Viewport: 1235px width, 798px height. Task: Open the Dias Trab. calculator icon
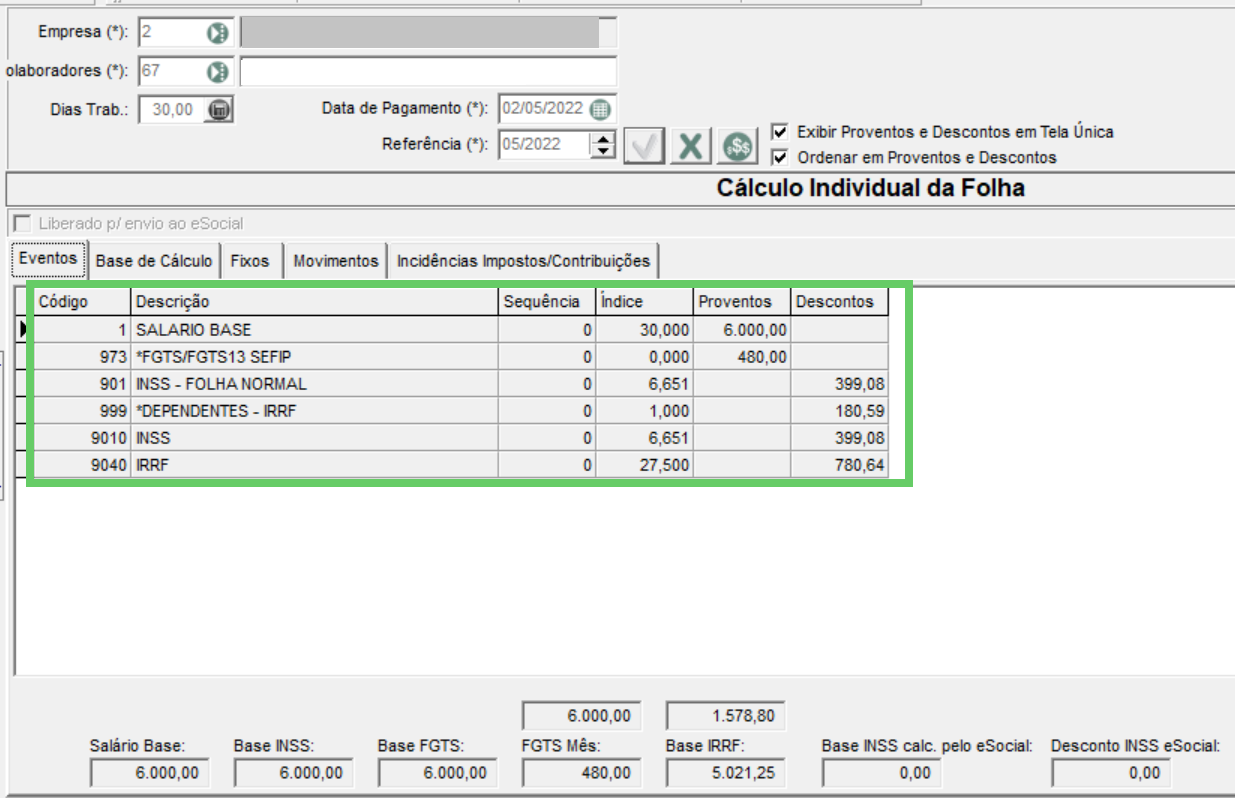(x=219, y=110)
